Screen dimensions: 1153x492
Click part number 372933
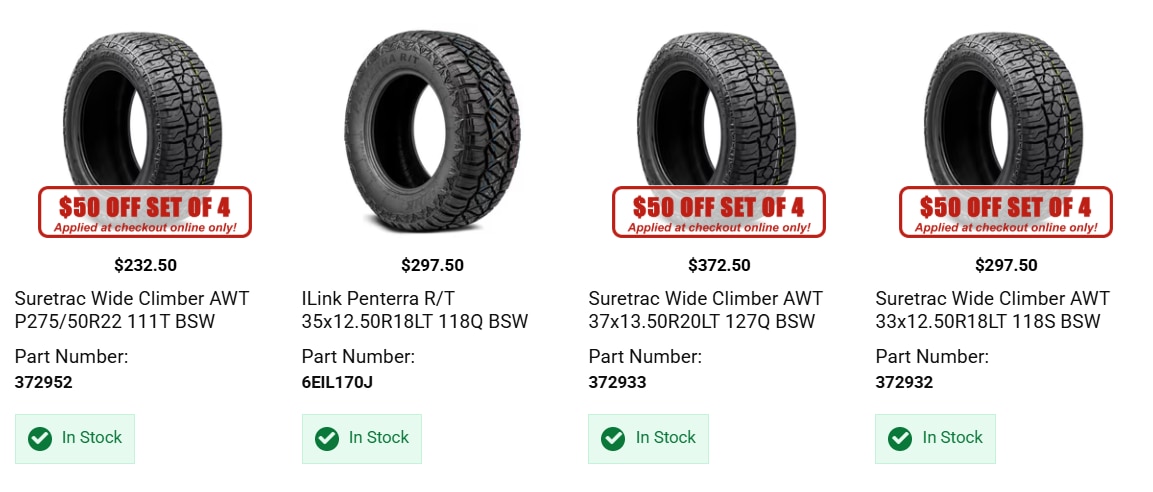click(x=617, y=382)
